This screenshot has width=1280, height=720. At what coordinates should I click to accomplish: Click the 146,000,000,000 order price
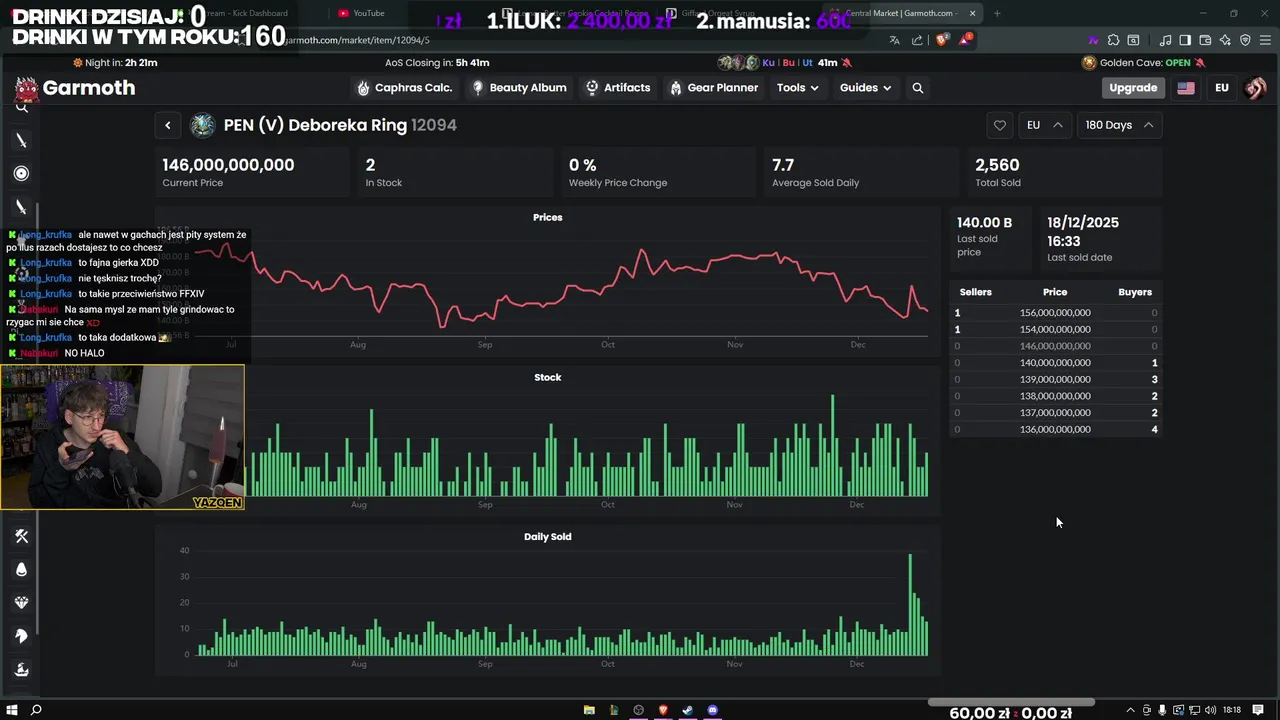click(x=1055, y=346)
